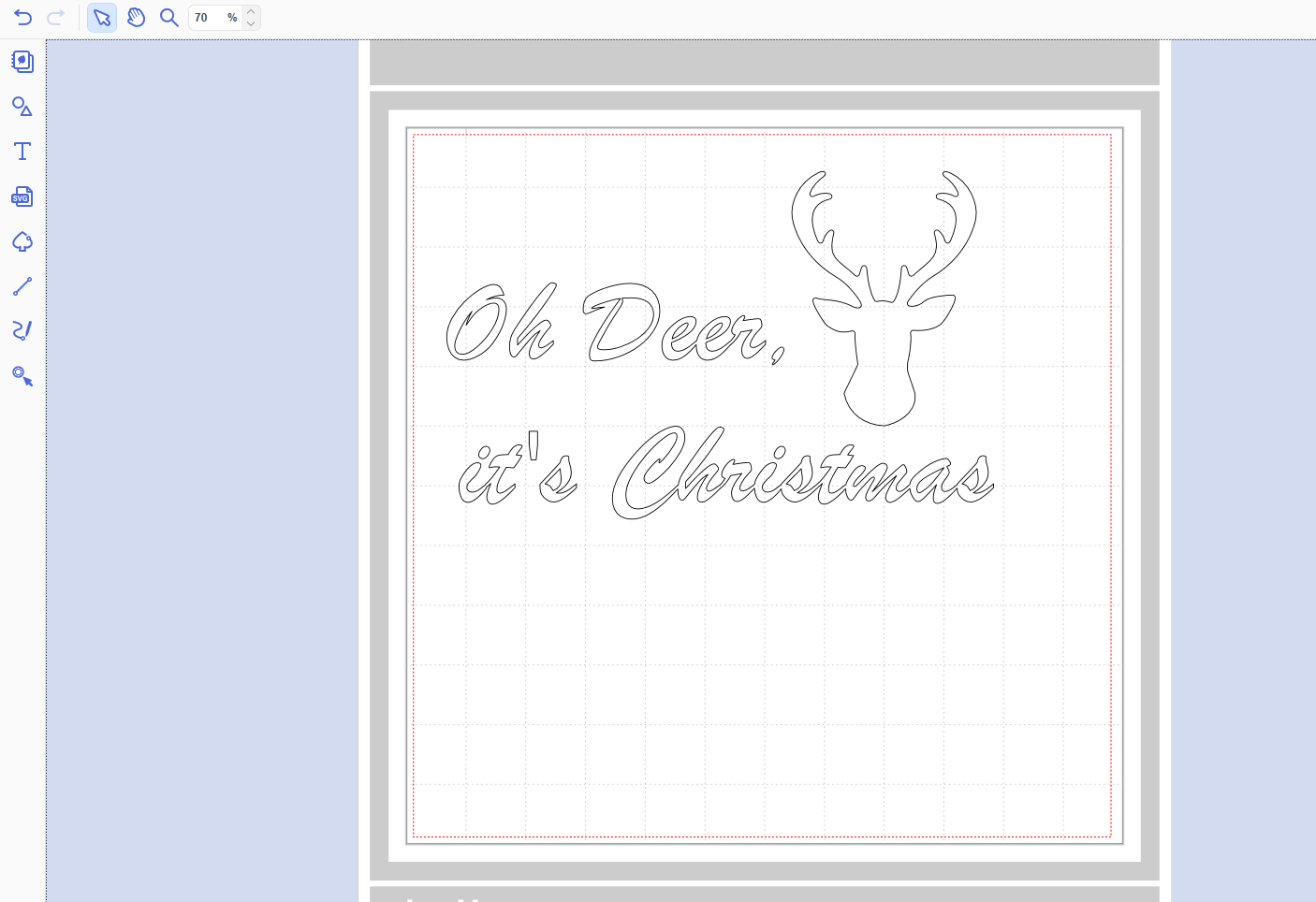
Task: Click the undo arrow
Action: tap(23, 18)
